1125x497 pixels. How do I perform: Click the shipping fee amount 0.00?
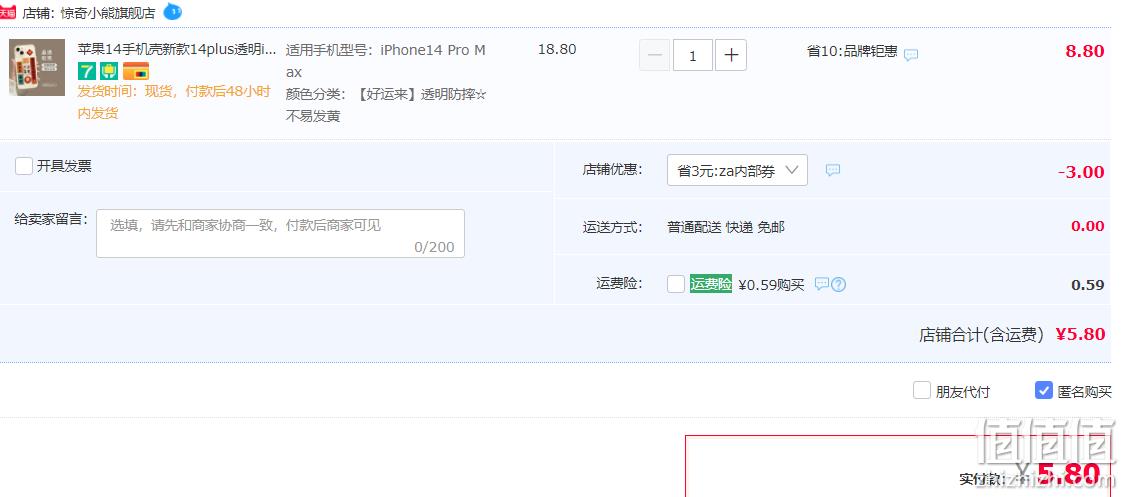point(1088,227)
